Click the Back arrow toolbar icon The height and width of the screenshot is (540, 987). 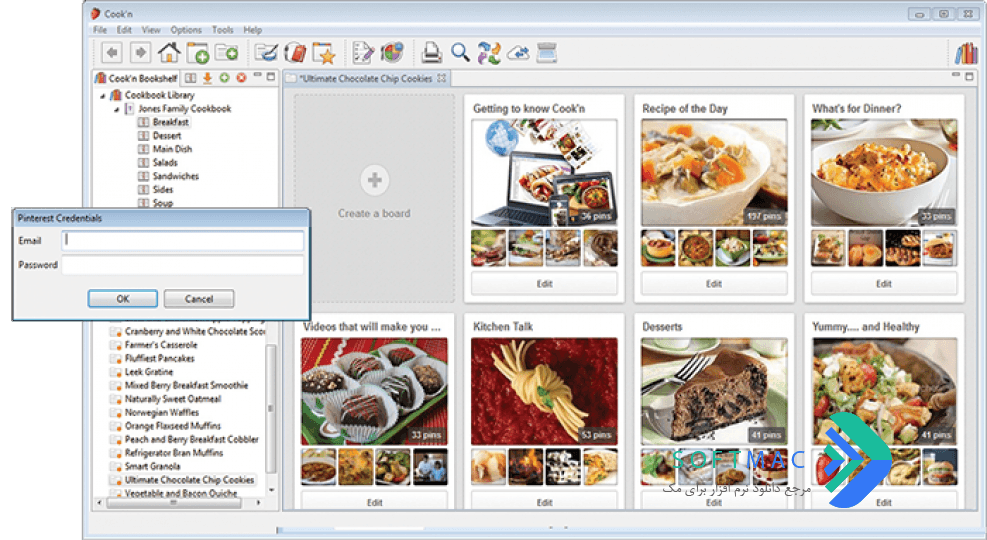click(x=112, y=53)
